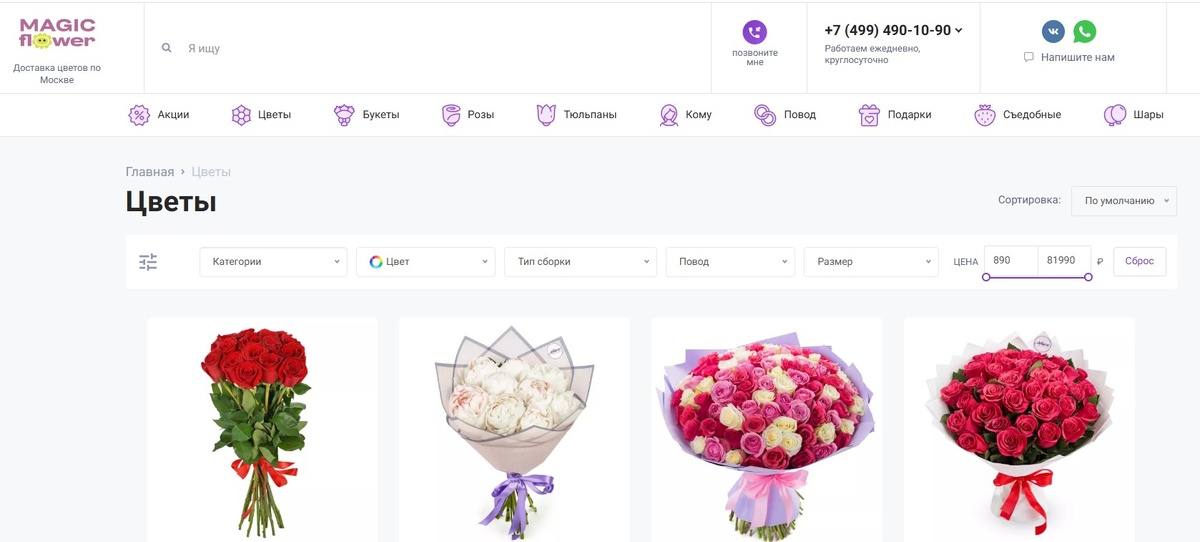Open the Тип сборки dropdown
This screenshot has width=1200, height=542.
point(580,262)
